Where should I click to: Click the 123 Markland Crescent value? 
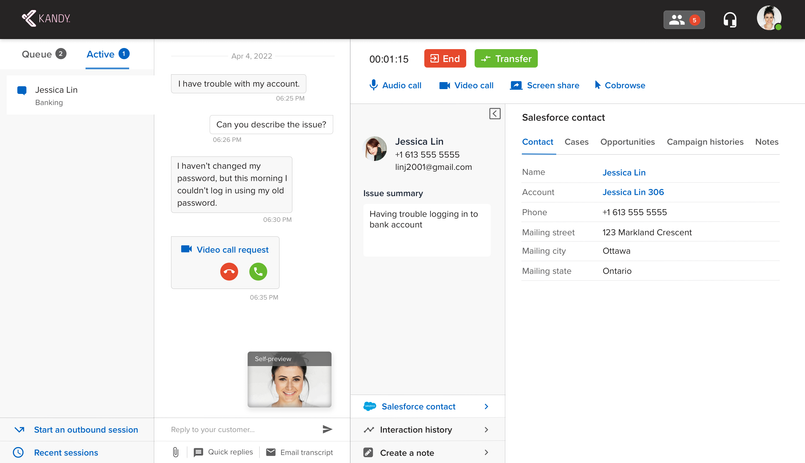coord(647,233)
